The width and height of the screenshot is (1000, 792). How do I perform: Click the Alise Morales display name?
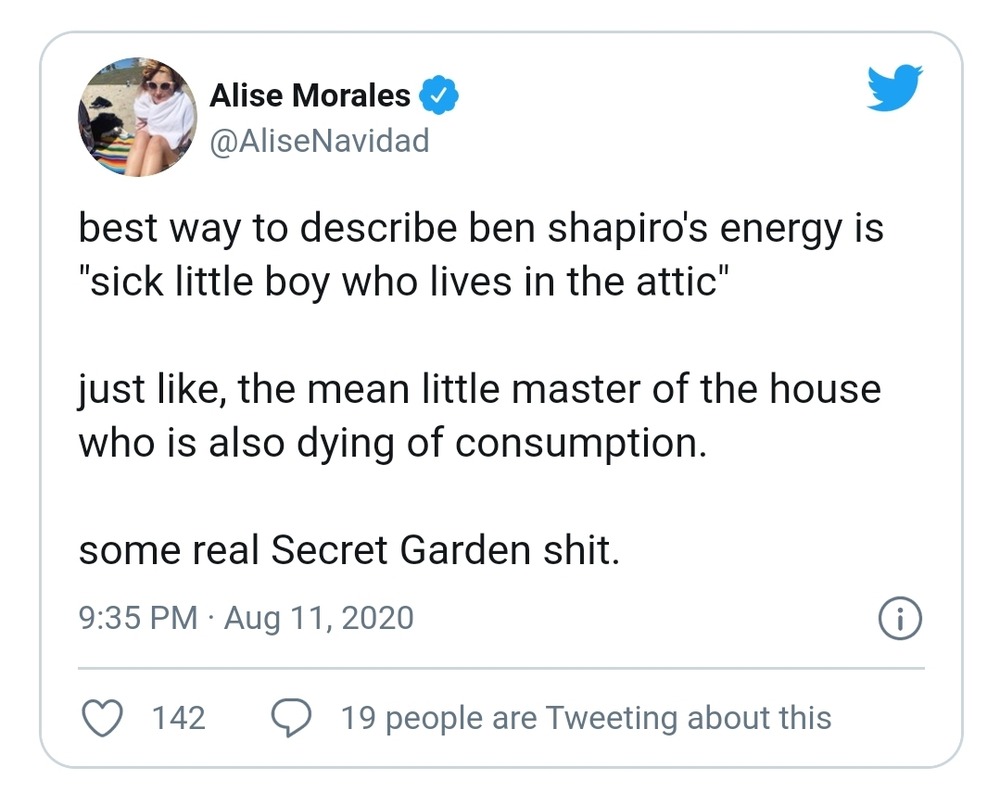point(310,96)
